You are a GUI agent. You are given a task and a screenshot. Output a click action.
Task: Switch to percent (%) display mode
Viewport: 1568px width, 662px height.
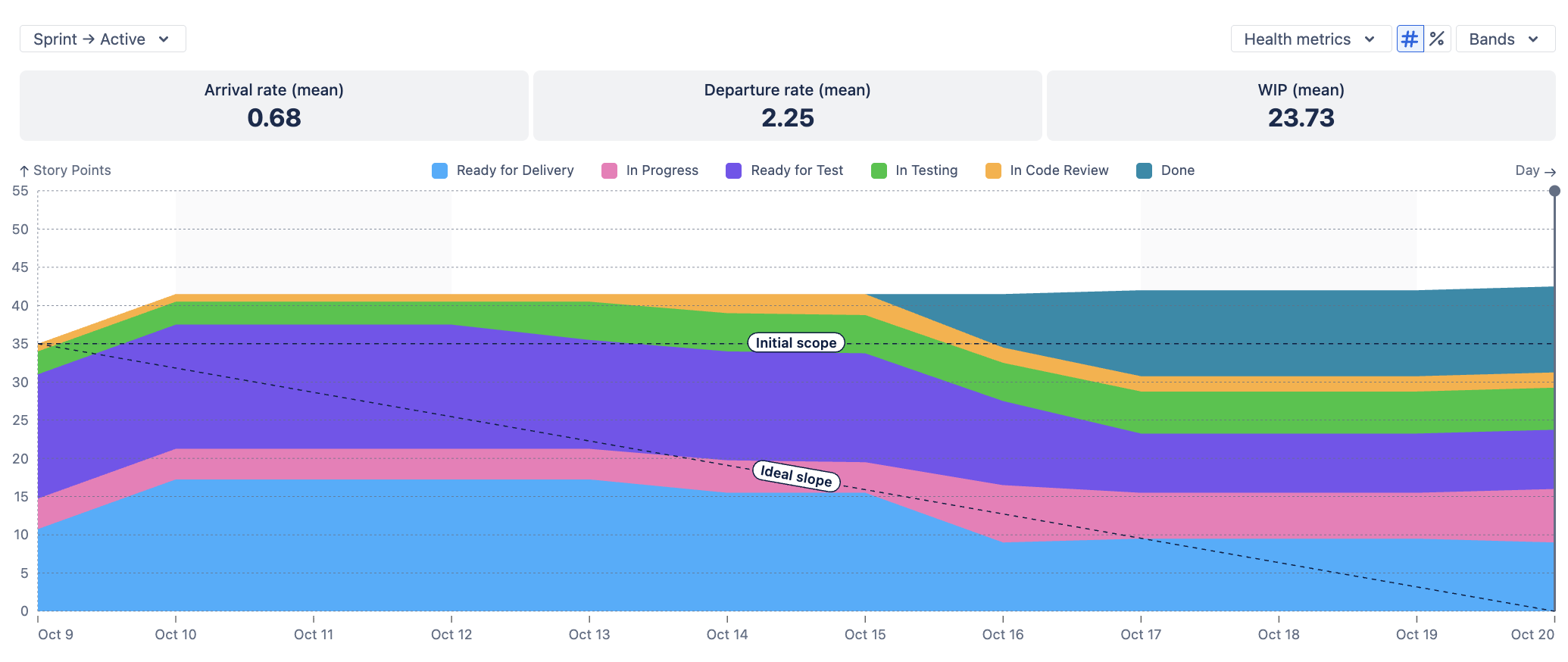1437,39
